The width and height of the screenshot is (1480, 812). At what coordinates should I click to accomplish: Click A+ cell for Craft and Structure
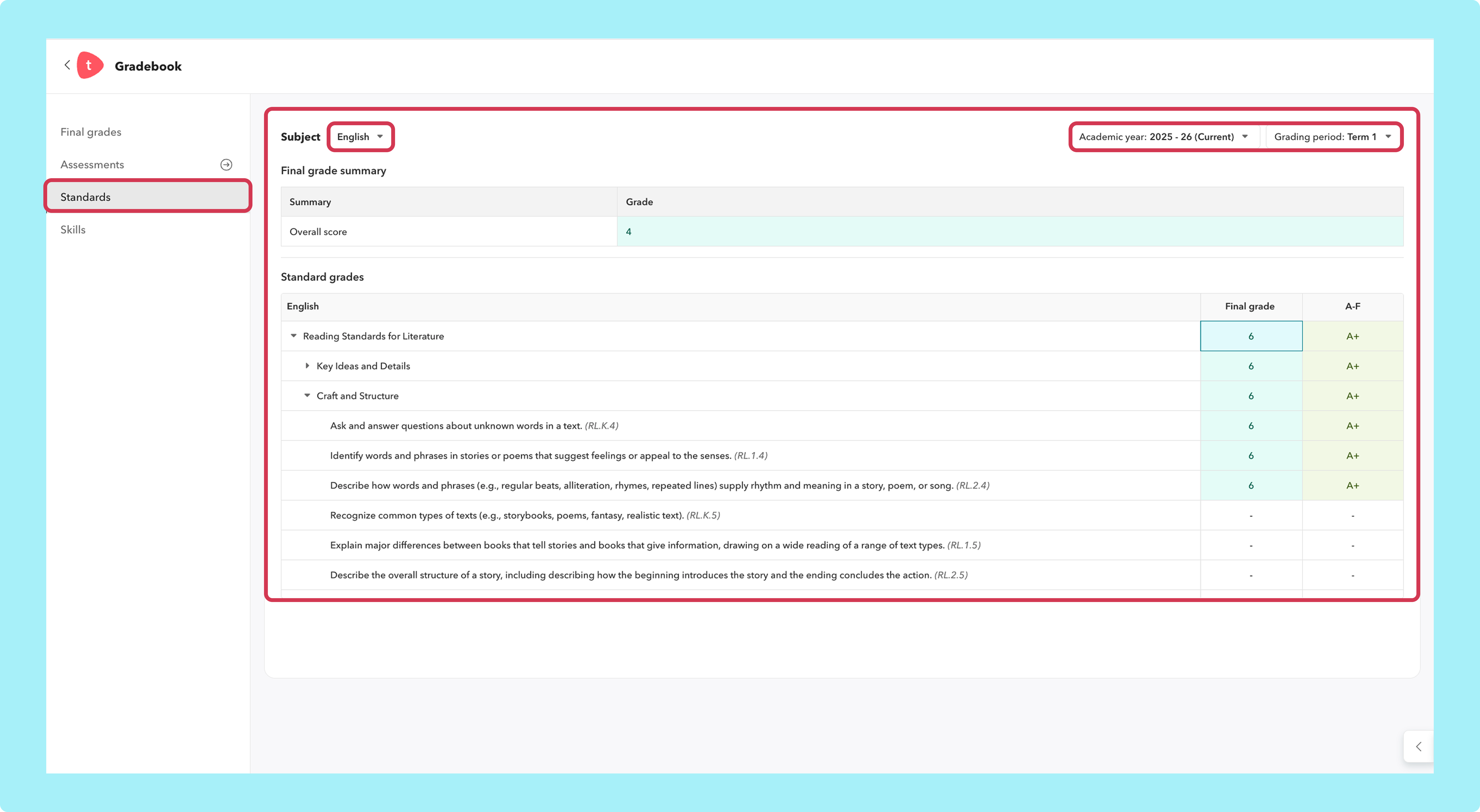[x=1353, y=396]
